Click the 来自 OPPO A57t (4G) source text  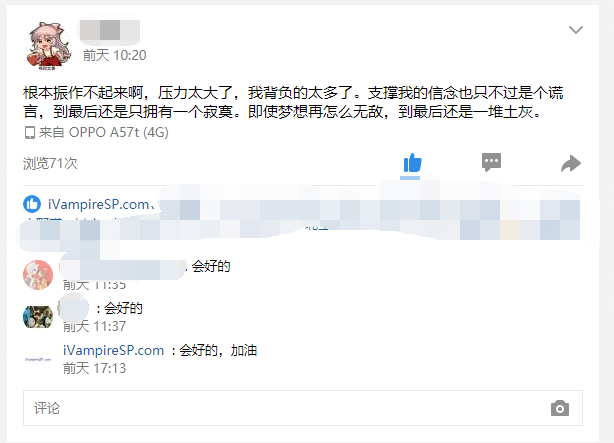tap(103, 132)
